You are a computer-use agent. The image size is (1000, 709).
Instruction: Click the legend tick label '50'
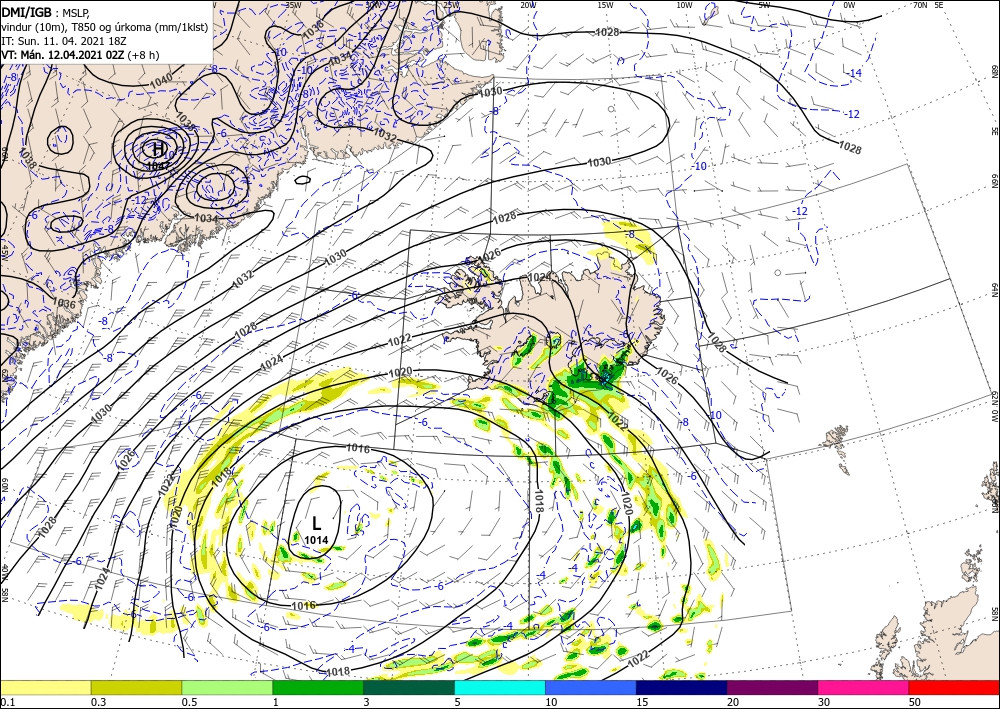pyautogui.click(x=915, y=702)
